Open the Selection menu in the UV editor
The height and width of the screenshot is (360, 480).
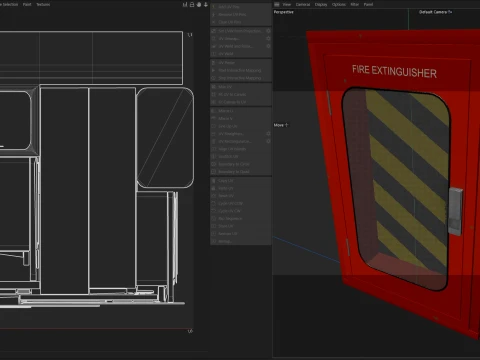[x=9, y=4]
